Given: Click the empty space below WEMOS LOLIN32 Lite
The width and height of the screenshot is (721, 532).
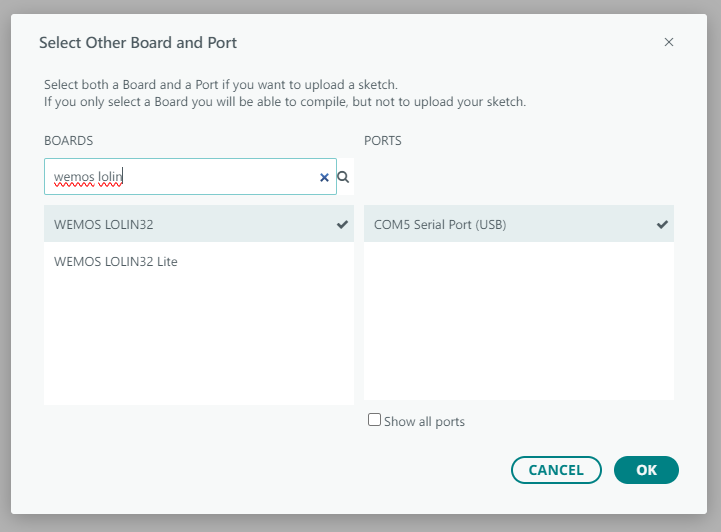Looking at the screenshot, I should pos(198,340).
